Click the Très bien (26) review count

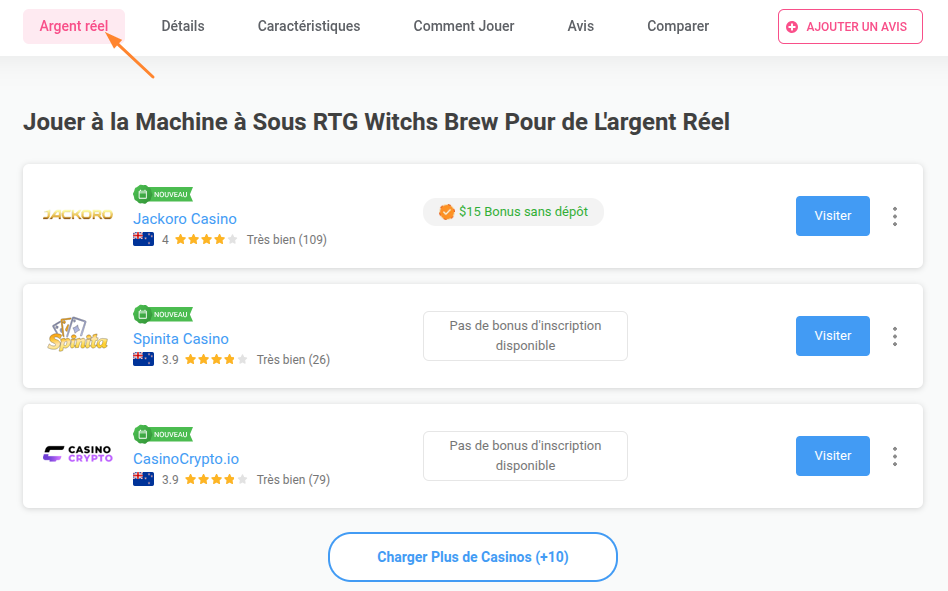[293, 360]
